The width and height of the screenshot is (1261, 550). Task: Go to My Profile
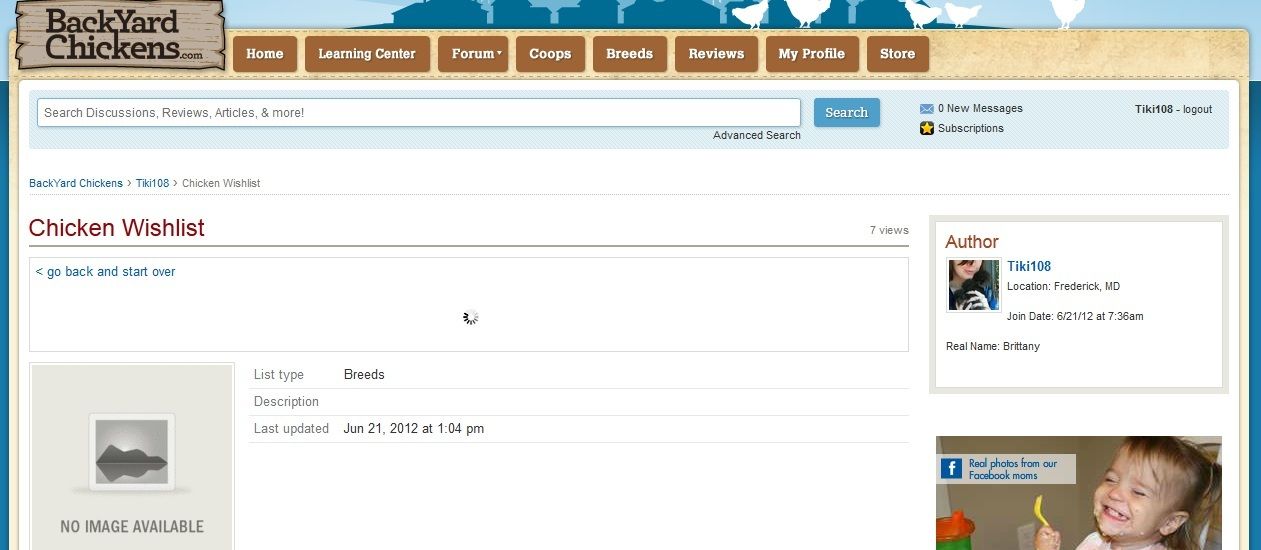tap(811, 54)
